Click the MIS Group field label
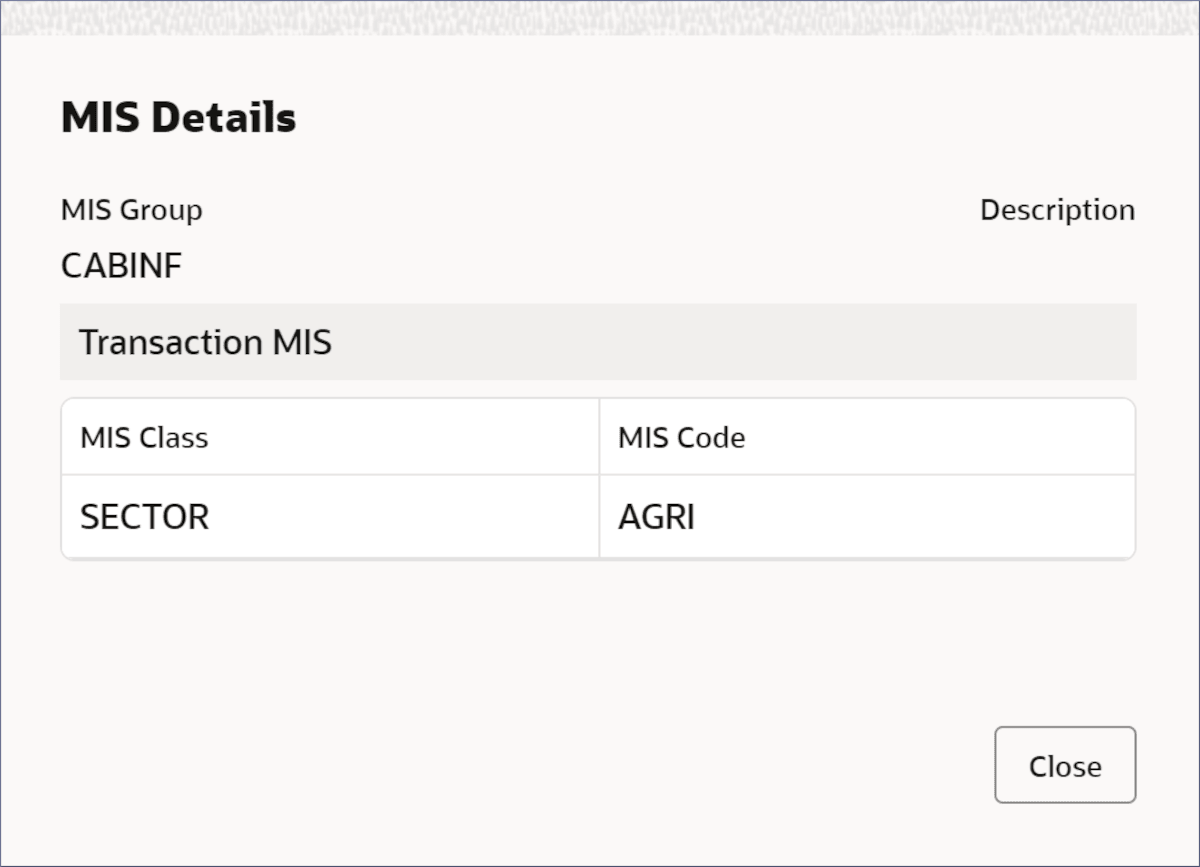 point(131,210)
